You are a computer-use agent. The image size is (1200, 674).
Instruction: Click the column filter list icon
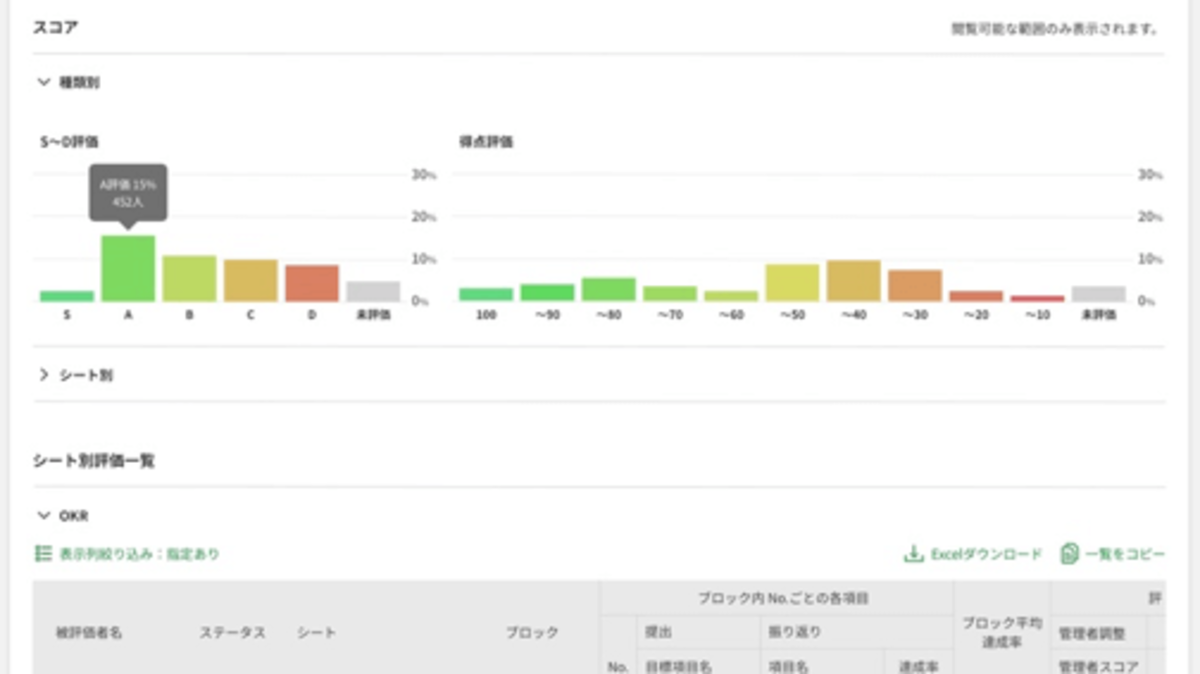43,553
